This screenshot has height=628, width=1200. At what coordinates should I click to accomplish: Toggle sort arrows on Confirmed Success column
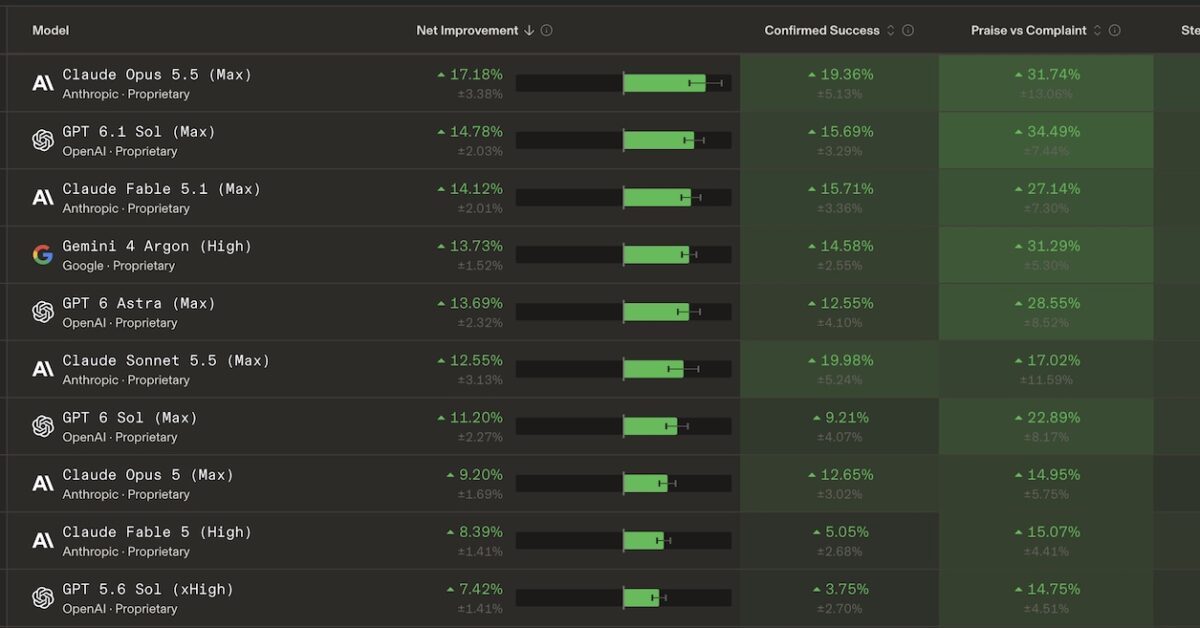(891, 30)
